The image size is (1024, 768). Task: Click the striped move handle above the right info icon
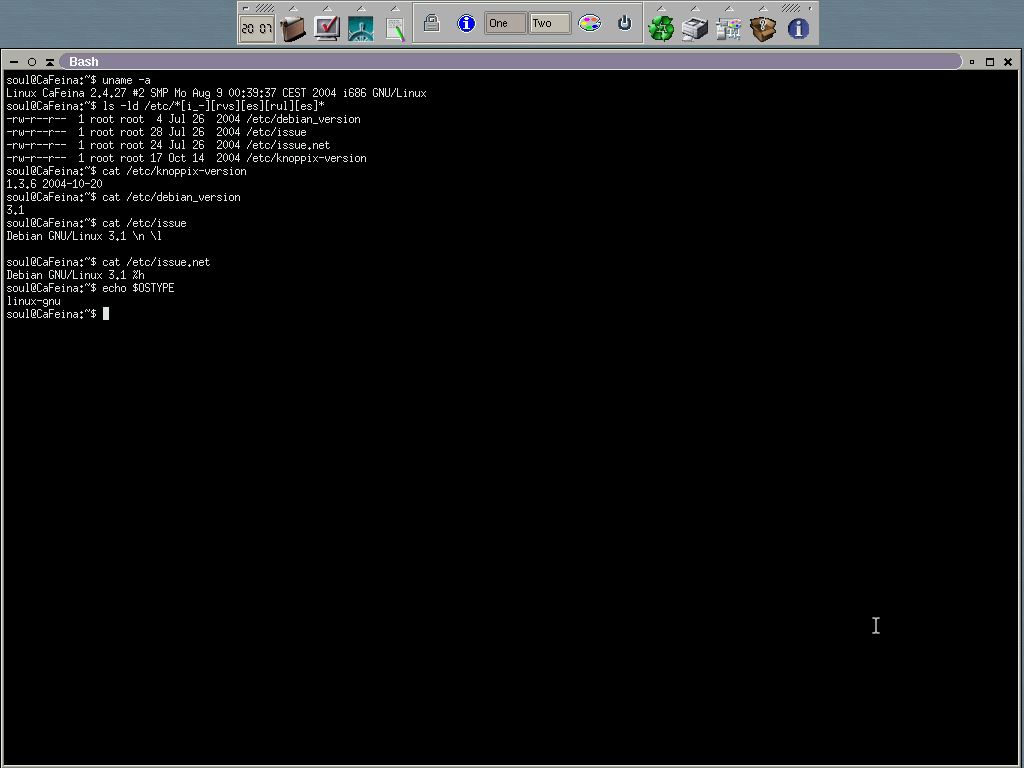pyautogui.click(x=791, y=8)
